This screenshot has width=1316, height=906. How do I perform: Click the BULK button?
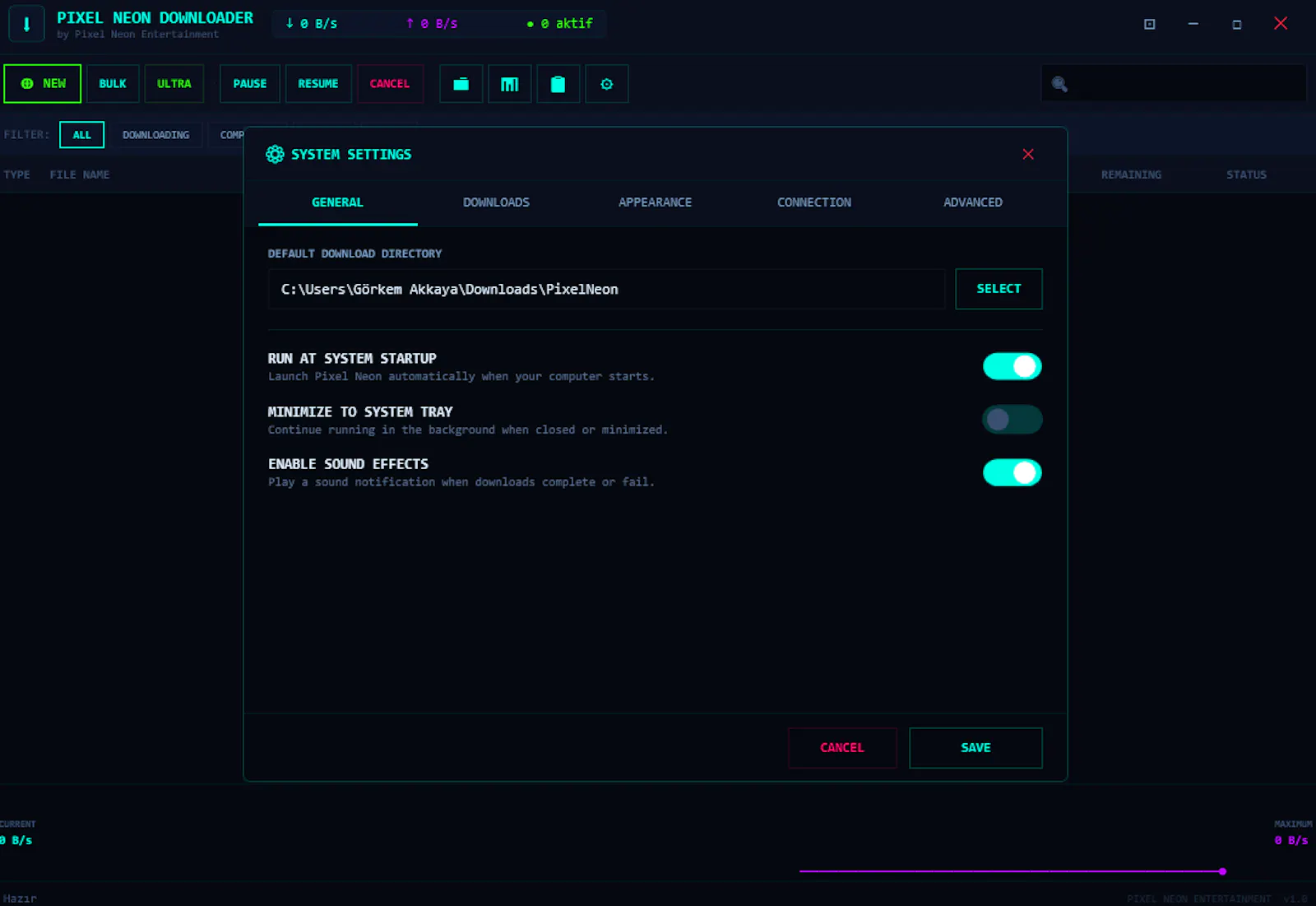point(113,84)
